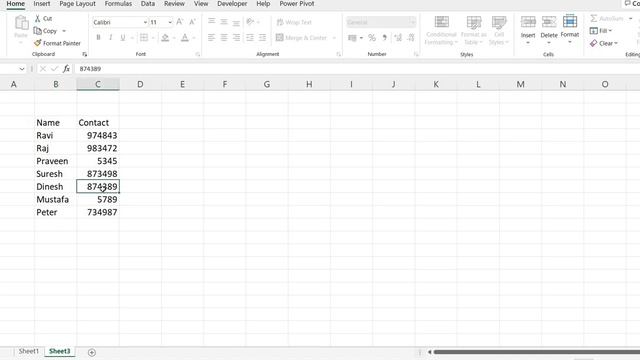Click Top Align icon
This screenshot has height=360, width=640.
[211, 22]
